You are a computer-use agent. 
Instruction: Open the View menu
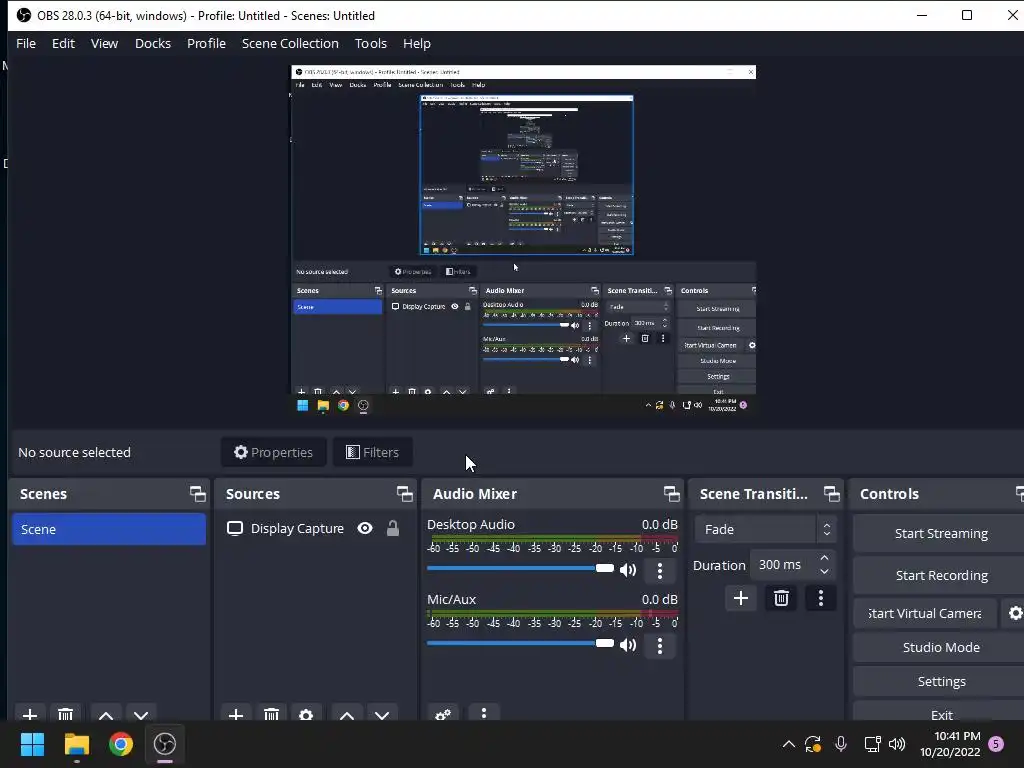click(x=104, y=43)
